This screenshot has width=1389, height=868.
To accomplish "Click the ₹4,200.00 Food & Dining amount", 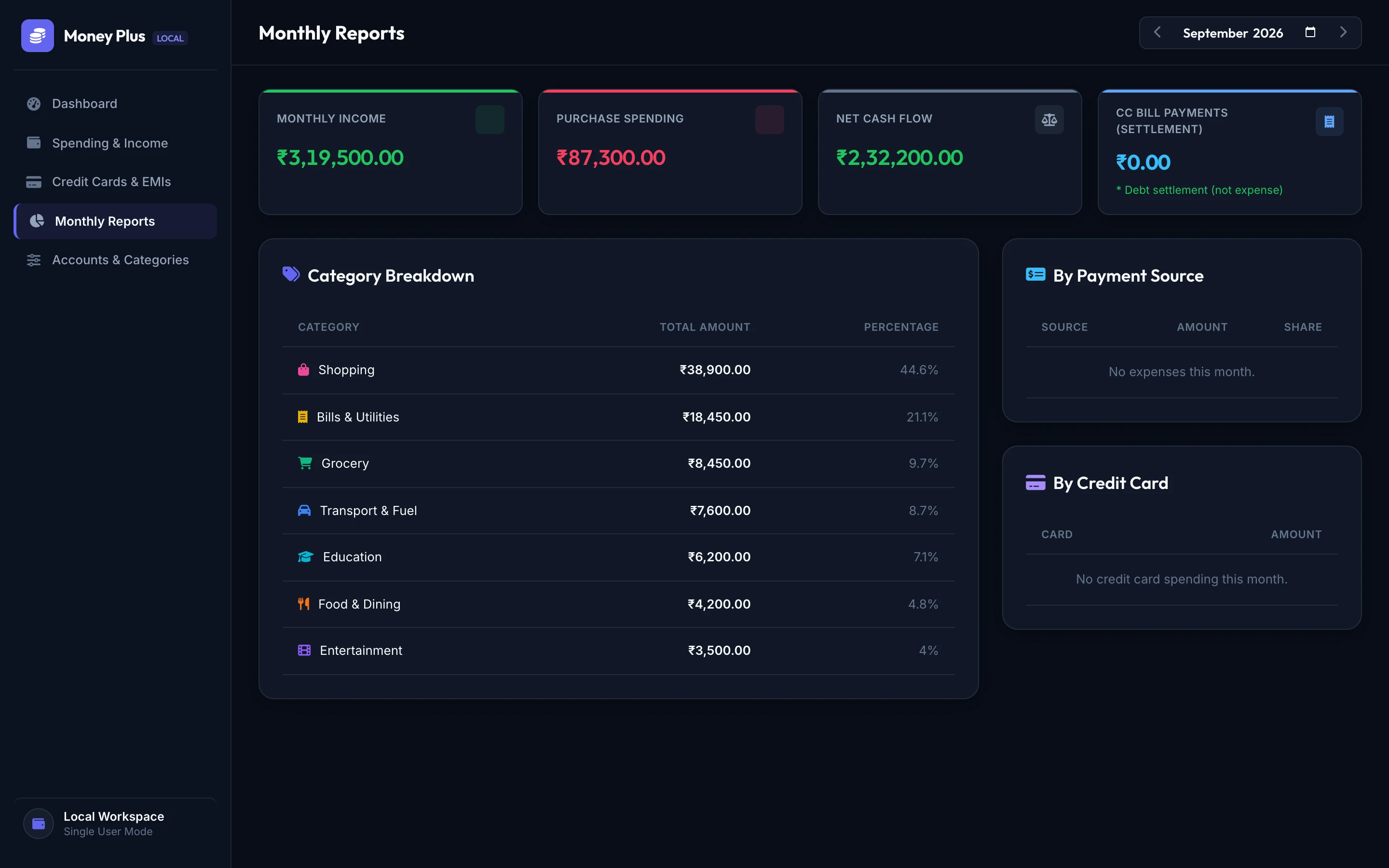I will pyautogui.click(x=719, y=604).
